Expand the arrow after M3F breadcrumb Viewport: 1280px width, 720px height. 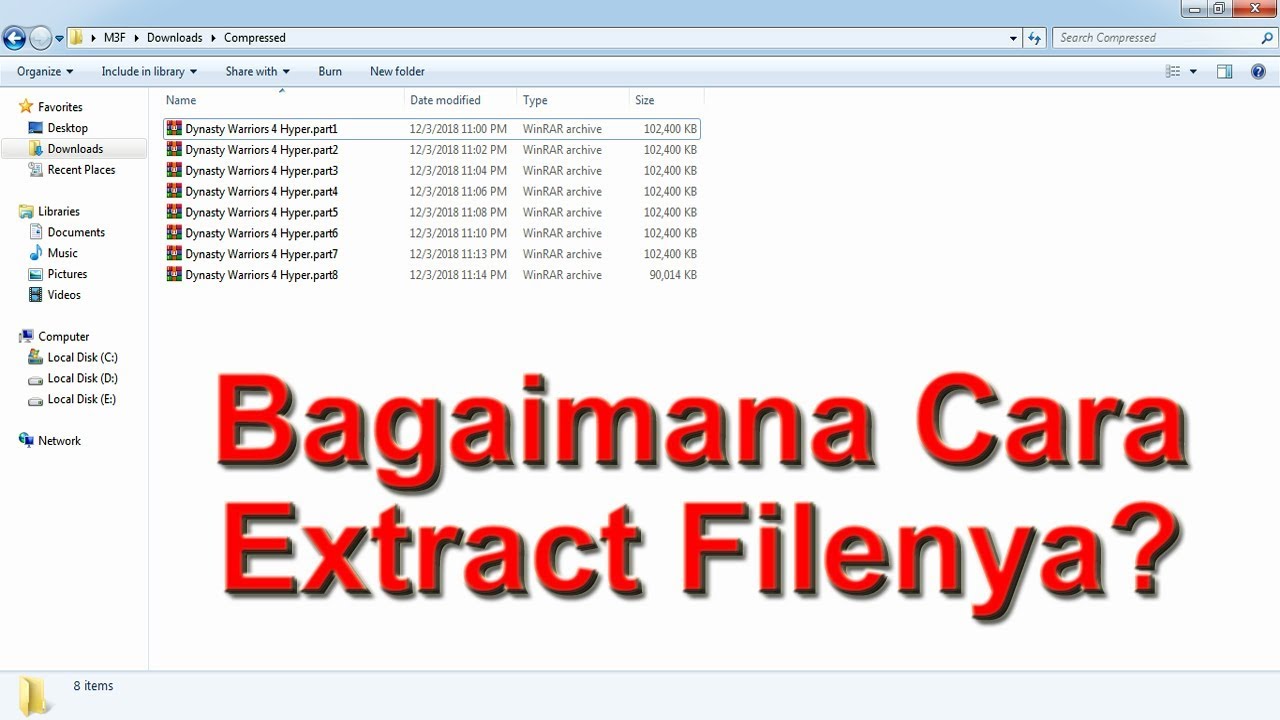pos(136,38)
